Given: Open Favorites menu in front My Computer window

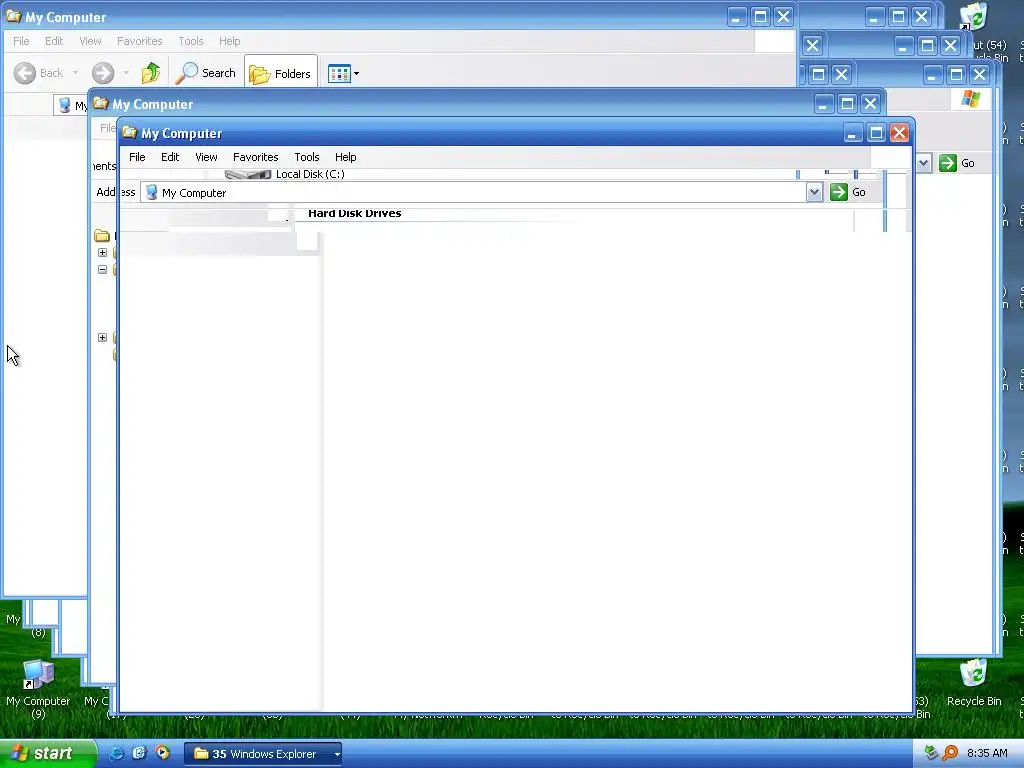Looking at the screenshot, I should pyautogui.click(x=255, y=157).
